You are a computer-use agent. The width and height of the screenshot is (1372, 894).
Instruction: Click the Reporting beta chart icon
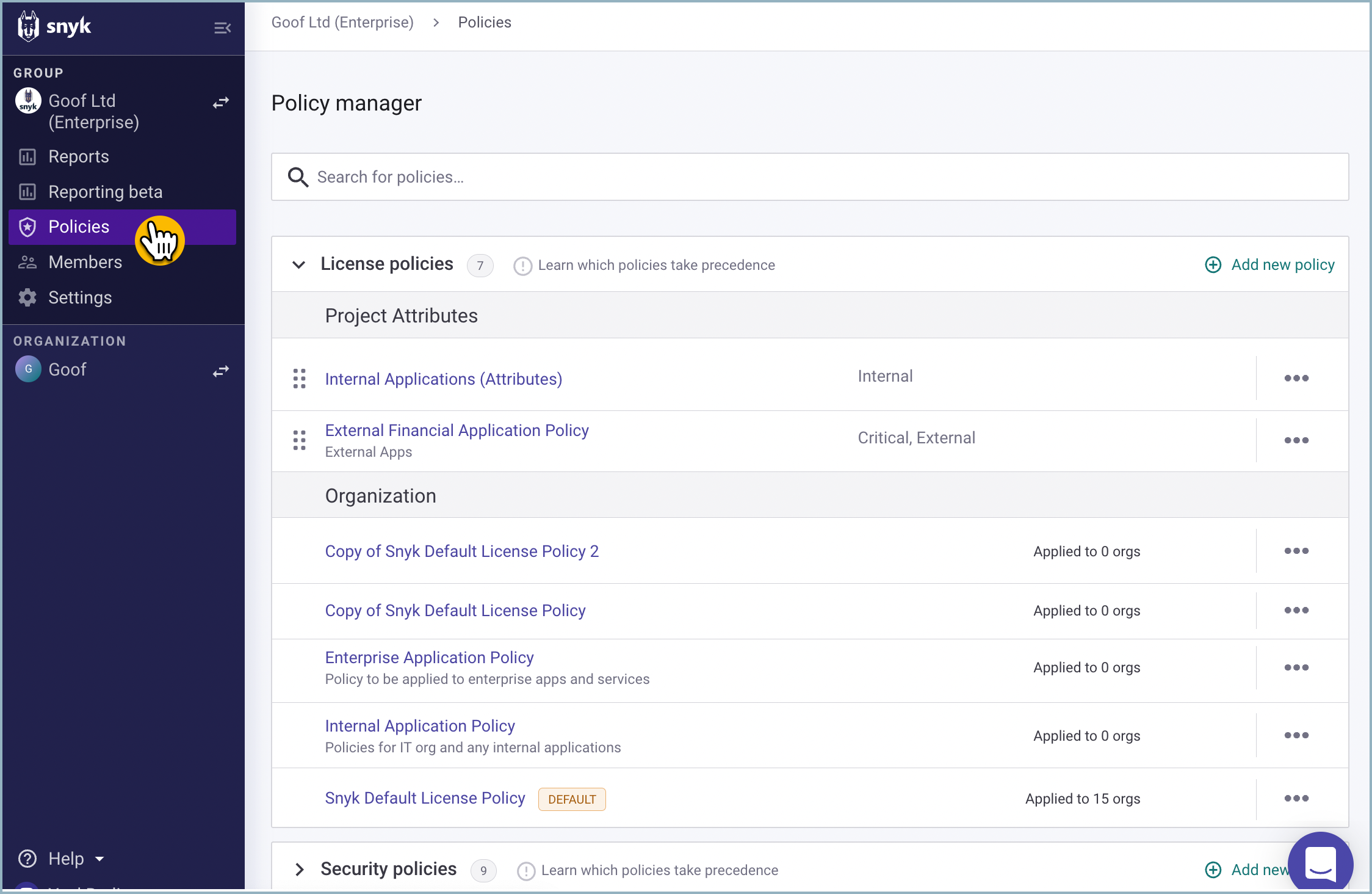coord(27,192)
